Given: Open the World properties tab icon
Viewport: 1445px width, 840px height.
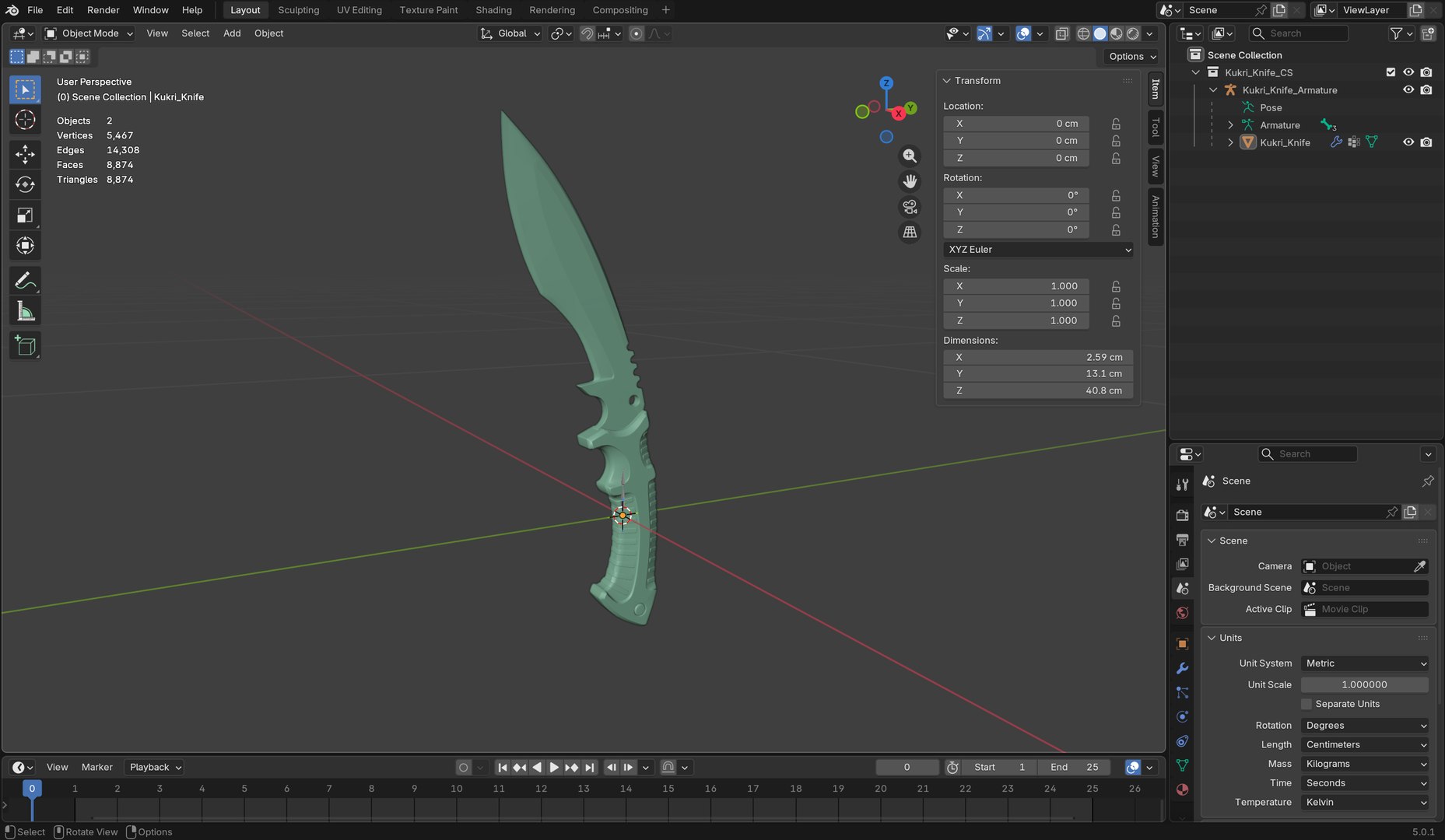Looking at the screenshot, I should click(1182, 613).
